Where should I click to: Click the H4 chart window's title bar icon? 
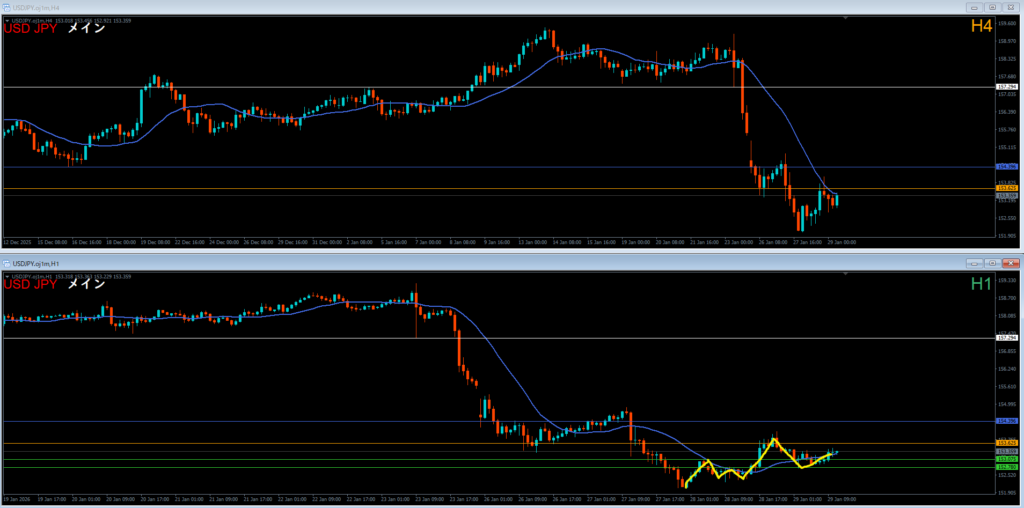point(7,6)
